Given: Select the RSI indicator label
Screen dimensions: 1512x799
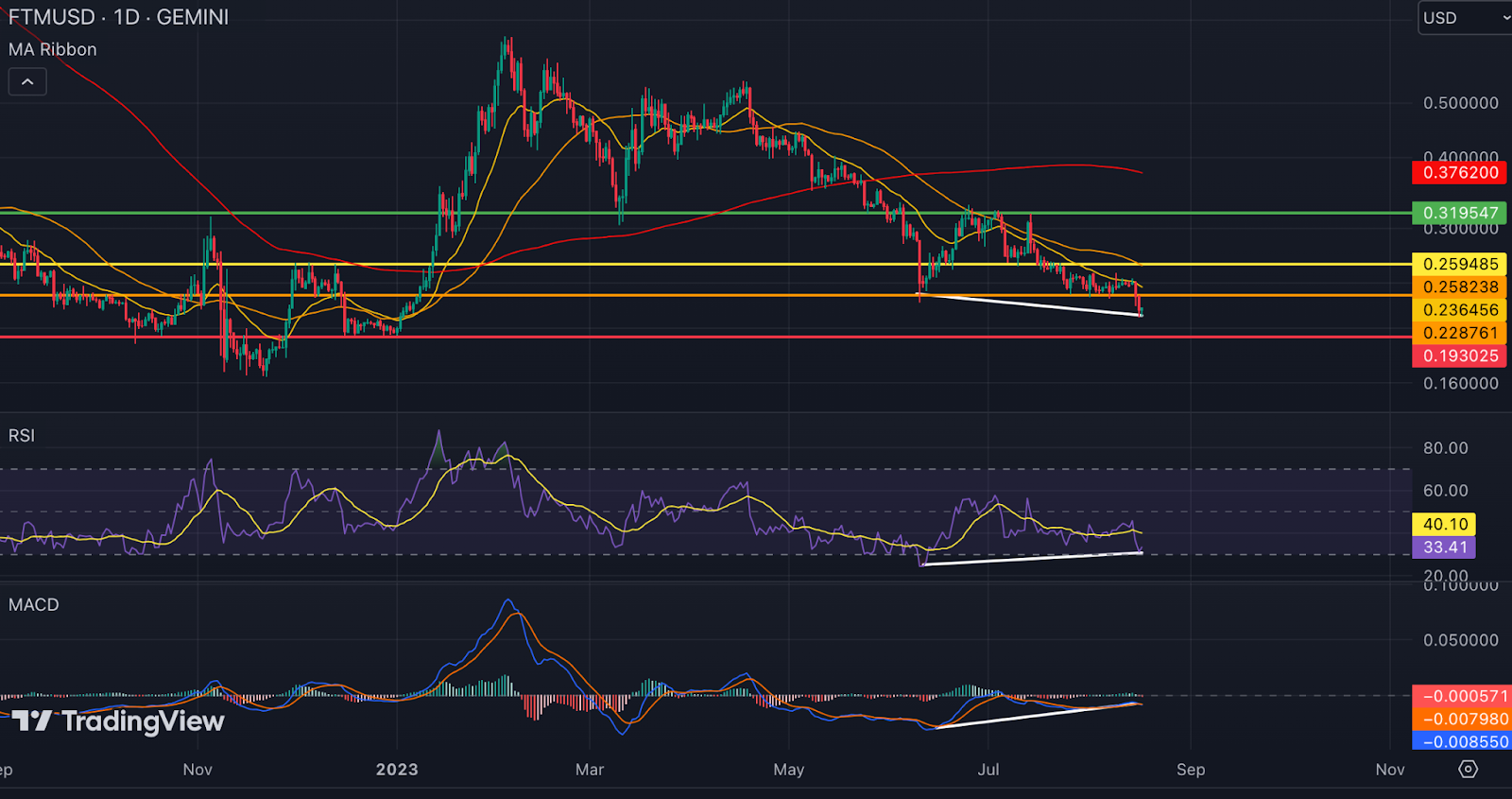Looking at the screenshot, I should click(x=22, y=435).
